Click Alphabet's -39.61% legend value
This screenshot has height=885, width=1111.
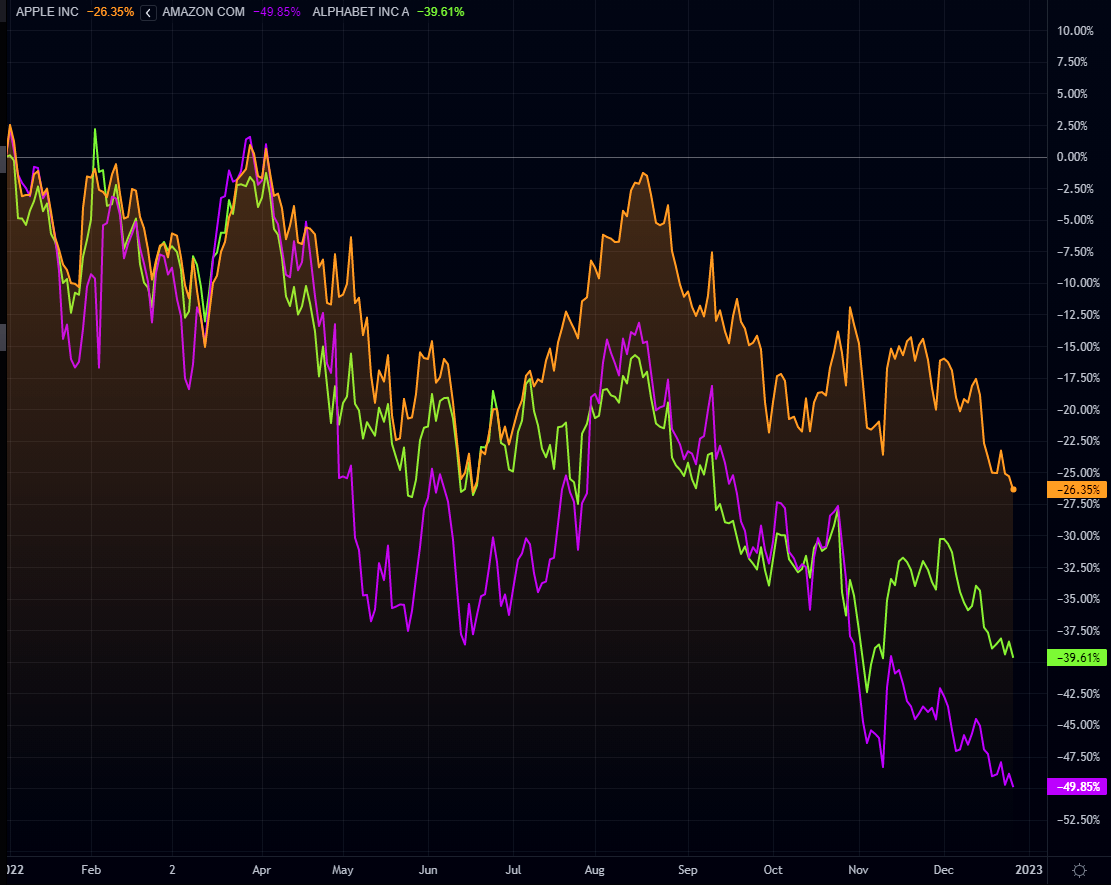click(441, 12)
